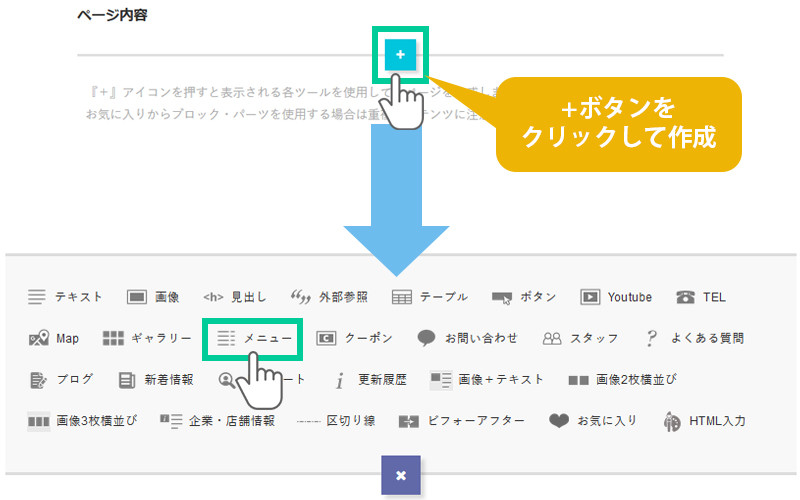Viewport: 800px width, 500px height.
Task: Add a ボタン button block
Action: click(524, 297)
